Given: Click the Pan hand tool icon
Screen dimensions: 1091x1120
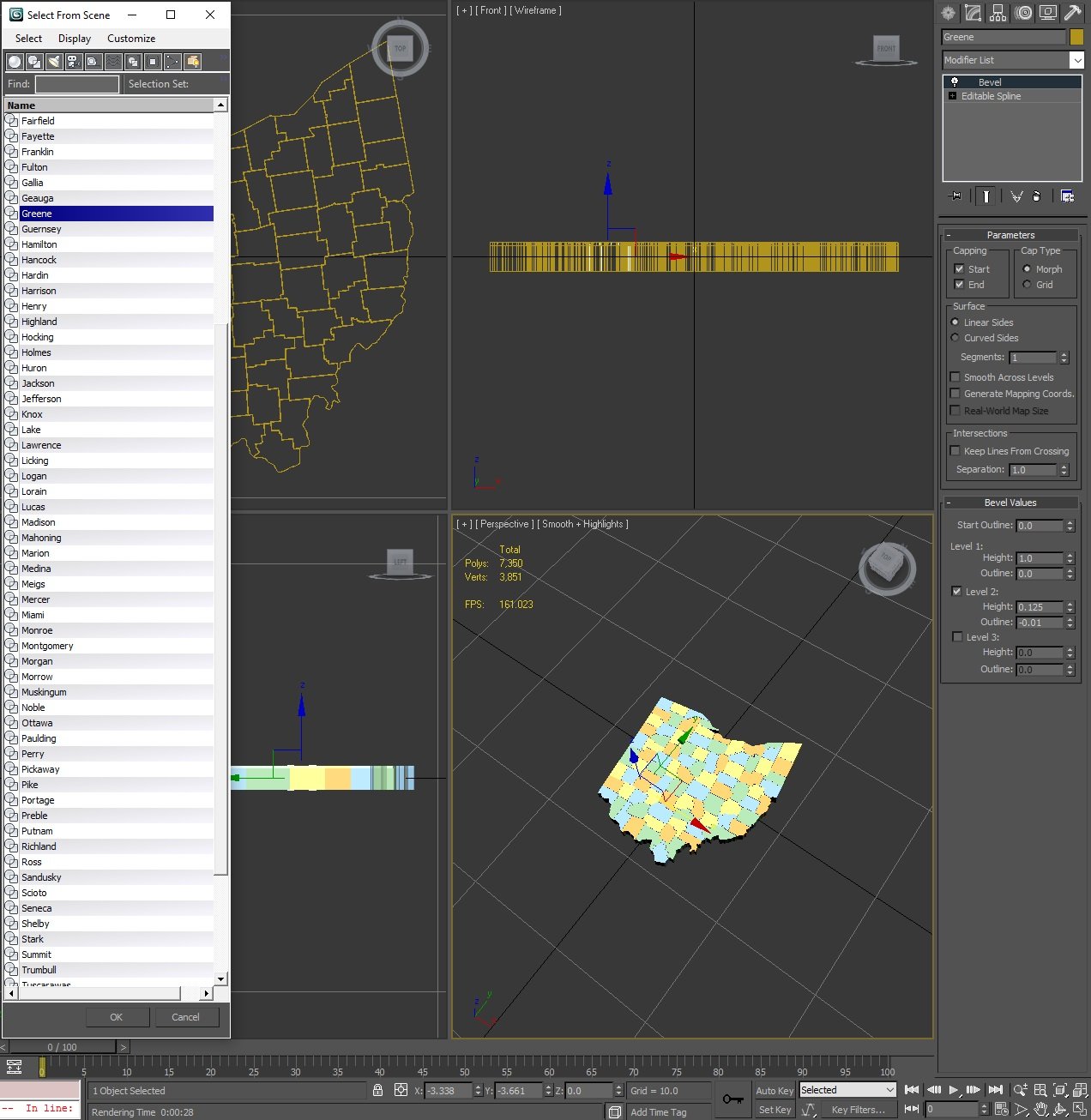Looking at the screenshot, I should click(x=1039, y=1108).
